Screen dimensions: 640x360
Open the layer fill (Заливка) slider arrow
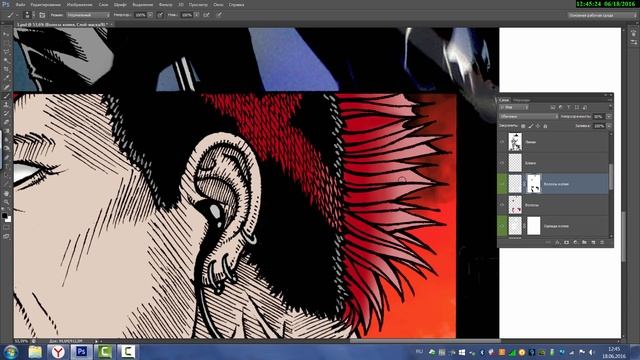coord(609,126)
